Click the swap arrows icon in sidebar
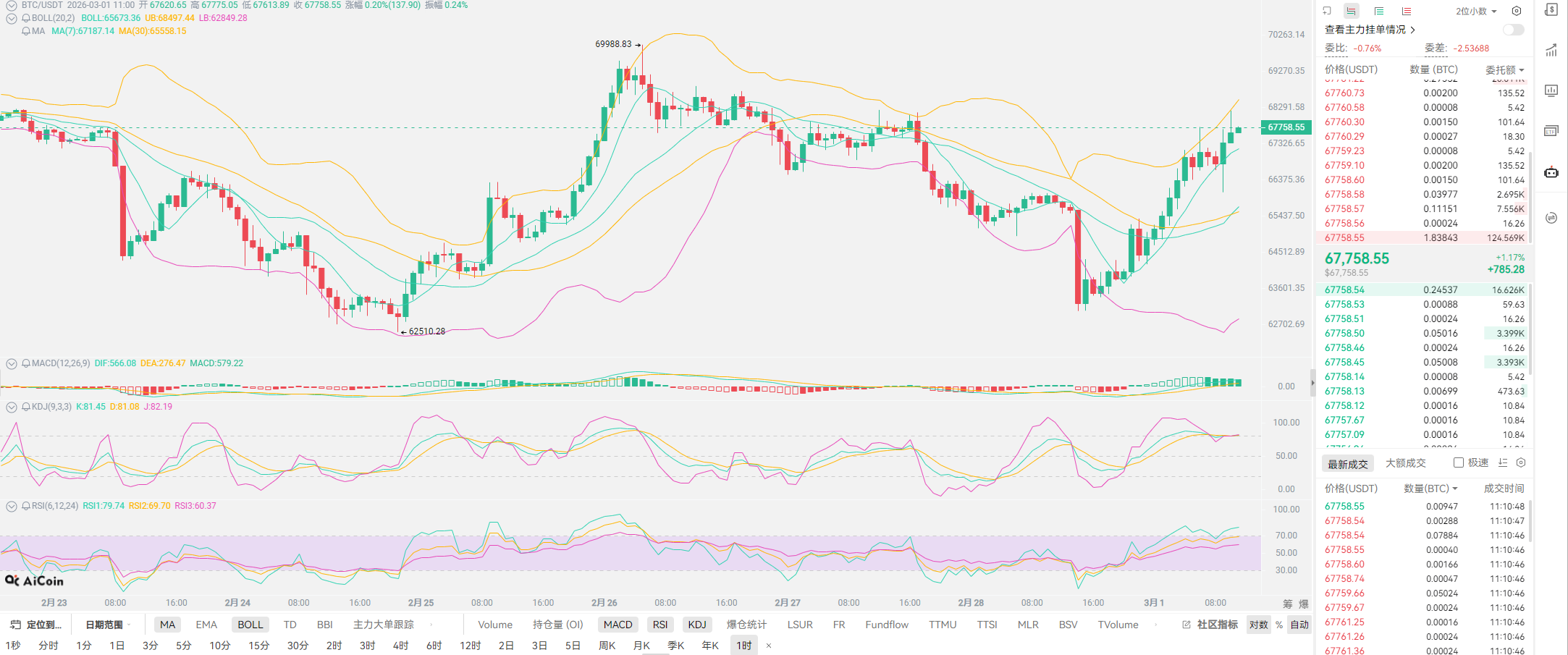1568x655 pixels. [1551, 218]
